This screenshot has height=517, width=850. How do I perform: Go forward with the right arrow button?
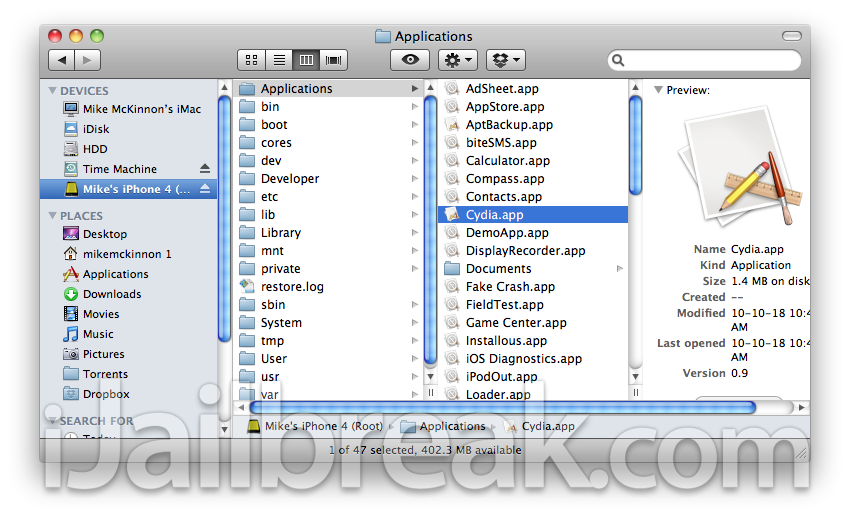[87, 60]
